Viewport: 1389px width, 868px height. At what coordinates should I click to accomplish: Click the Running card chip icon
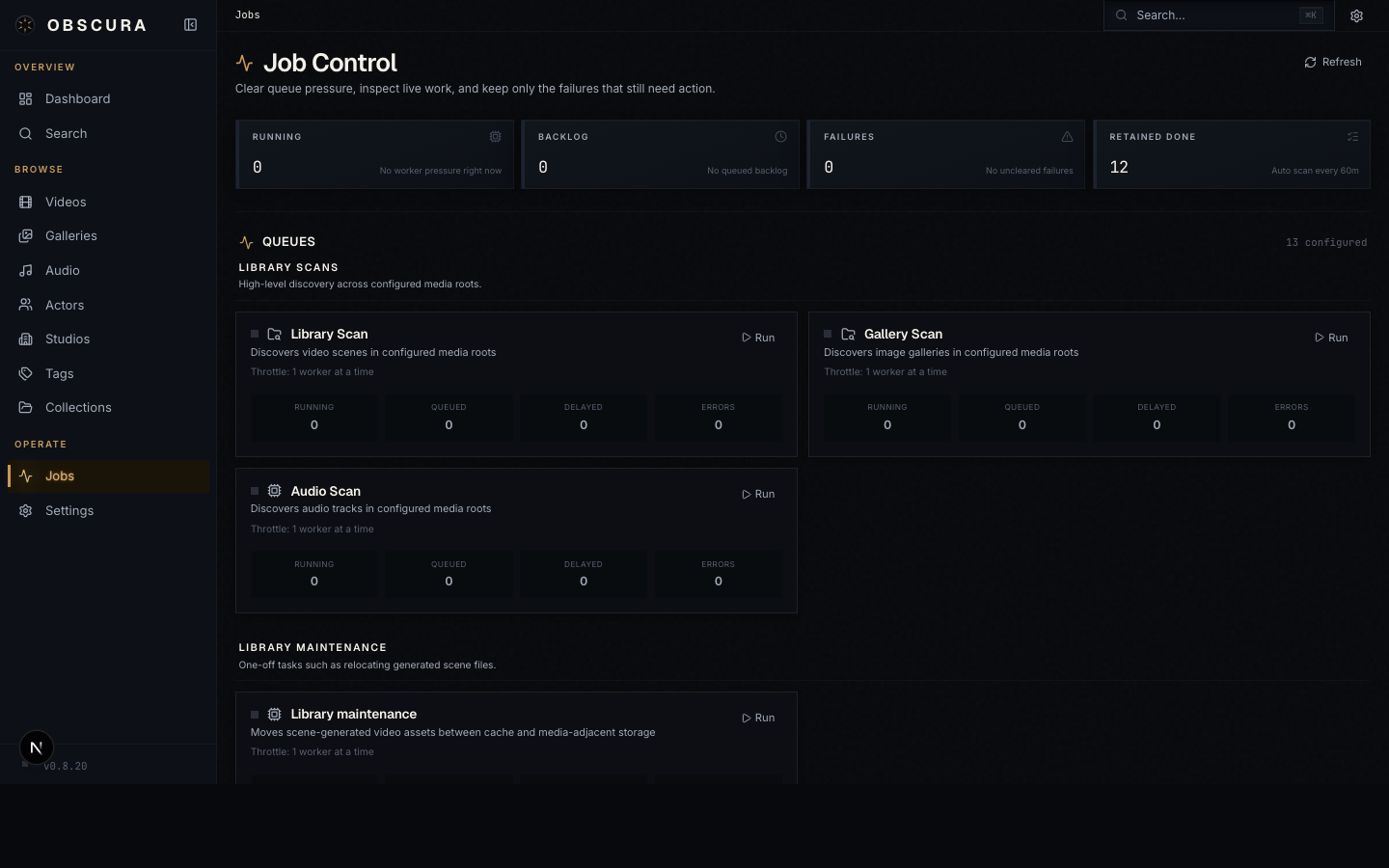pyautogui.click(x=495, y=137)
